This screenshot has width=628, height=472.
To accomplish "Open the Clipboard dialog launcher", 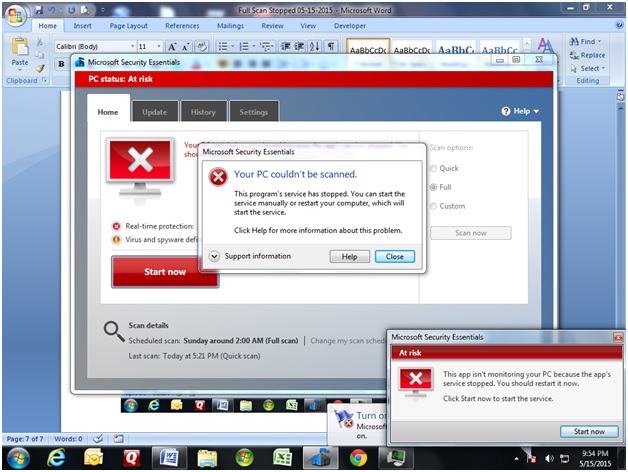I will (x=44, y=80).
